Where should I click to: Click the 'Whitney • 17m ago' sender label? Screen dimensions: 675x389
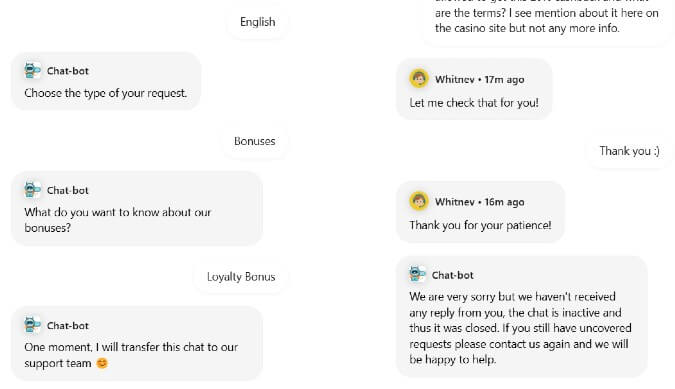coord(480,80)
